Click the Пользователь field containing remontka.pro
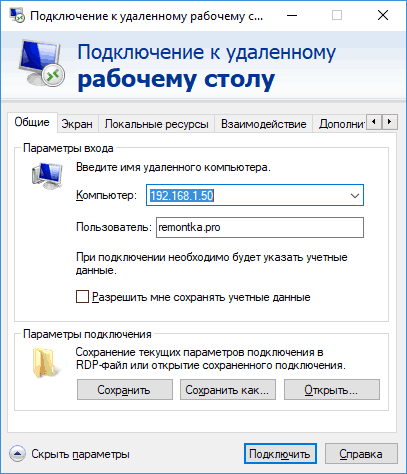This screenshot has height=474, width=407. [x=260, y=227]
